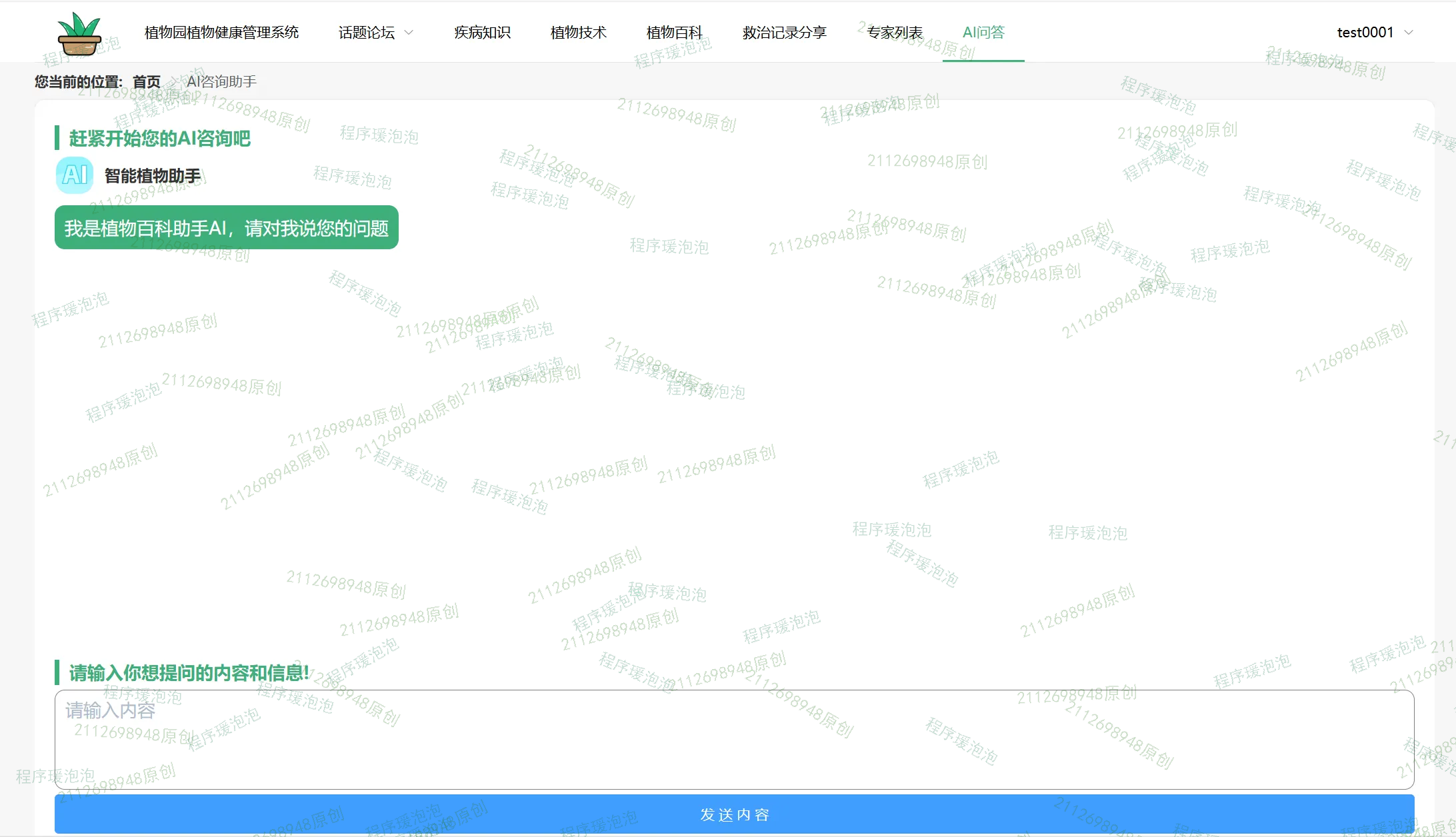Open the 植物技术 menu item
The image size is (1456, 837).
(x=578, y=33)
